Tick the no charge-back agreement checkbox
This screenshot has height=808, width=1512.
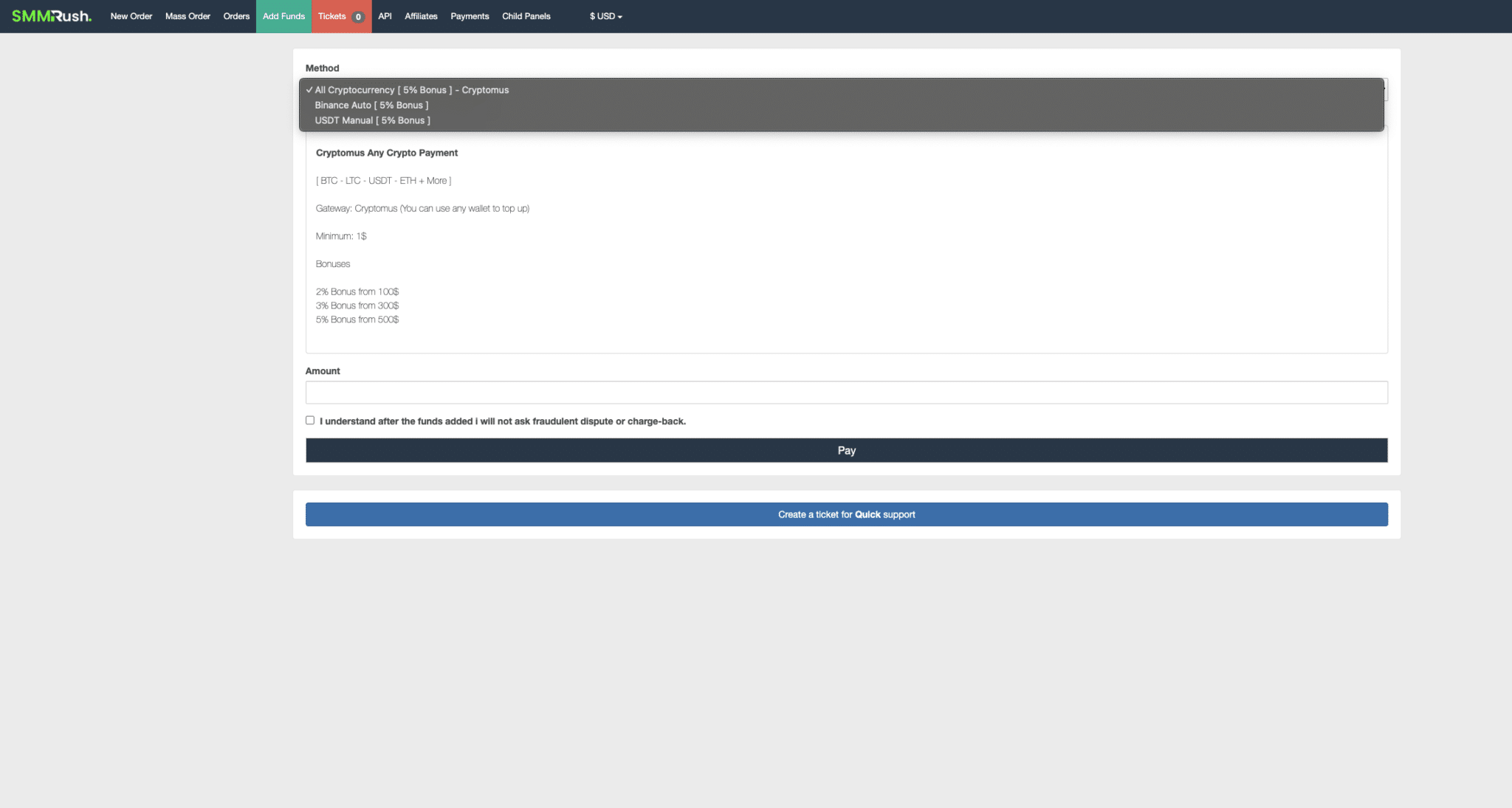310,421
